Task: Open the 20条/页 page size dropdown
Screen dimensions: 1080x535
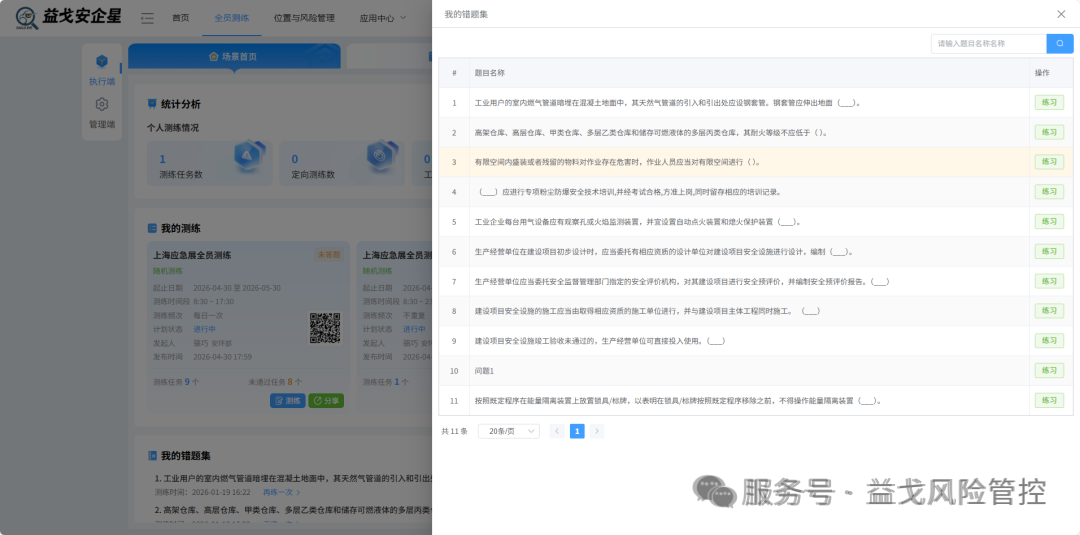Action: point(509,431)
